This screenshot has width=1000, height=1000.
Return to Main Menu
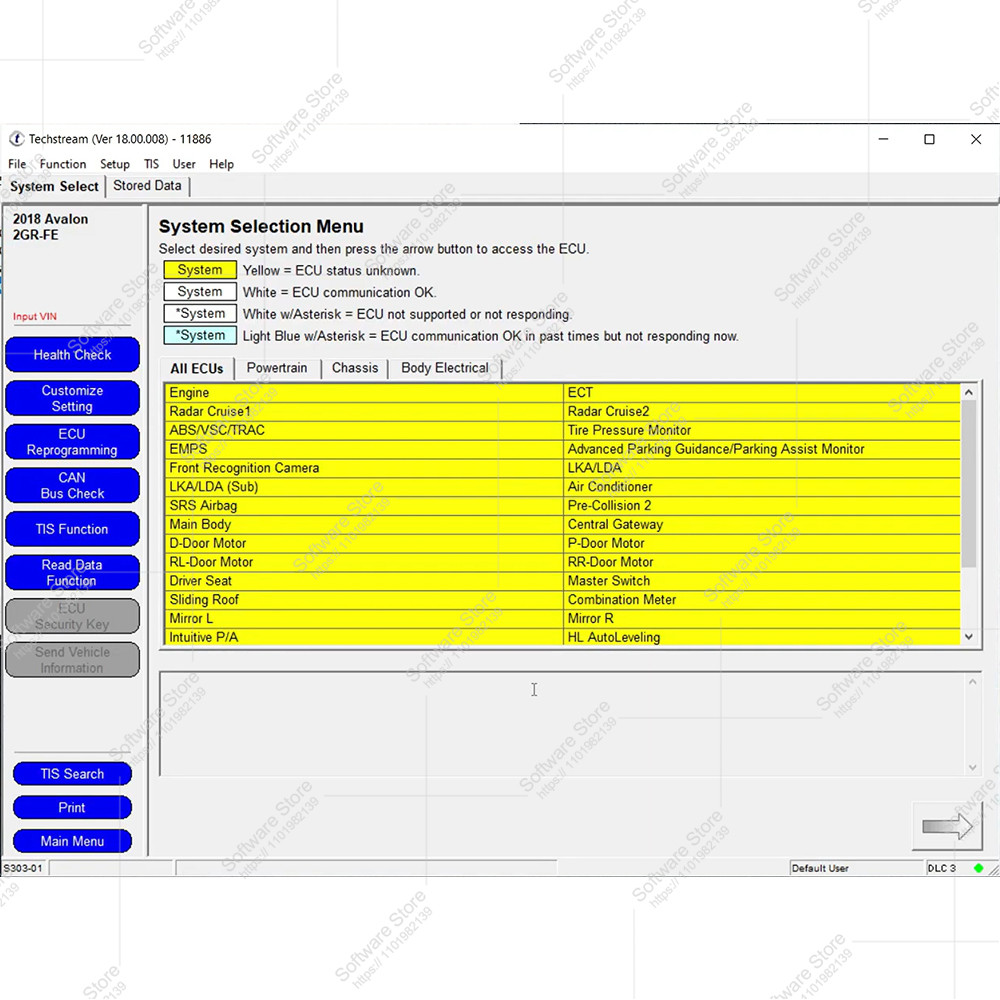(72, 841)
